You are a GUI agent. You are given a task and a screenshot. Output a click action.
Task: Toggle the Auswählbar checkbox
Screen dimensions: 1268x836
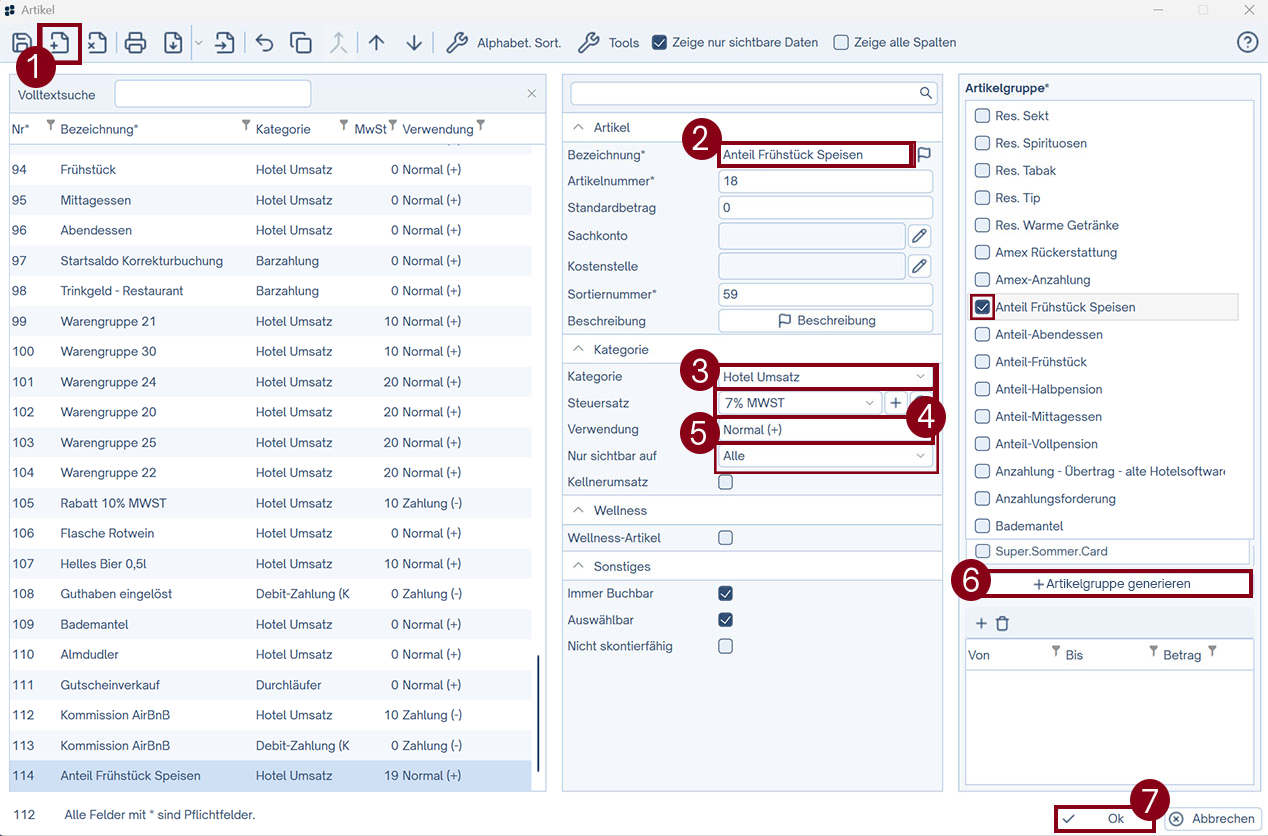[726, 620]
